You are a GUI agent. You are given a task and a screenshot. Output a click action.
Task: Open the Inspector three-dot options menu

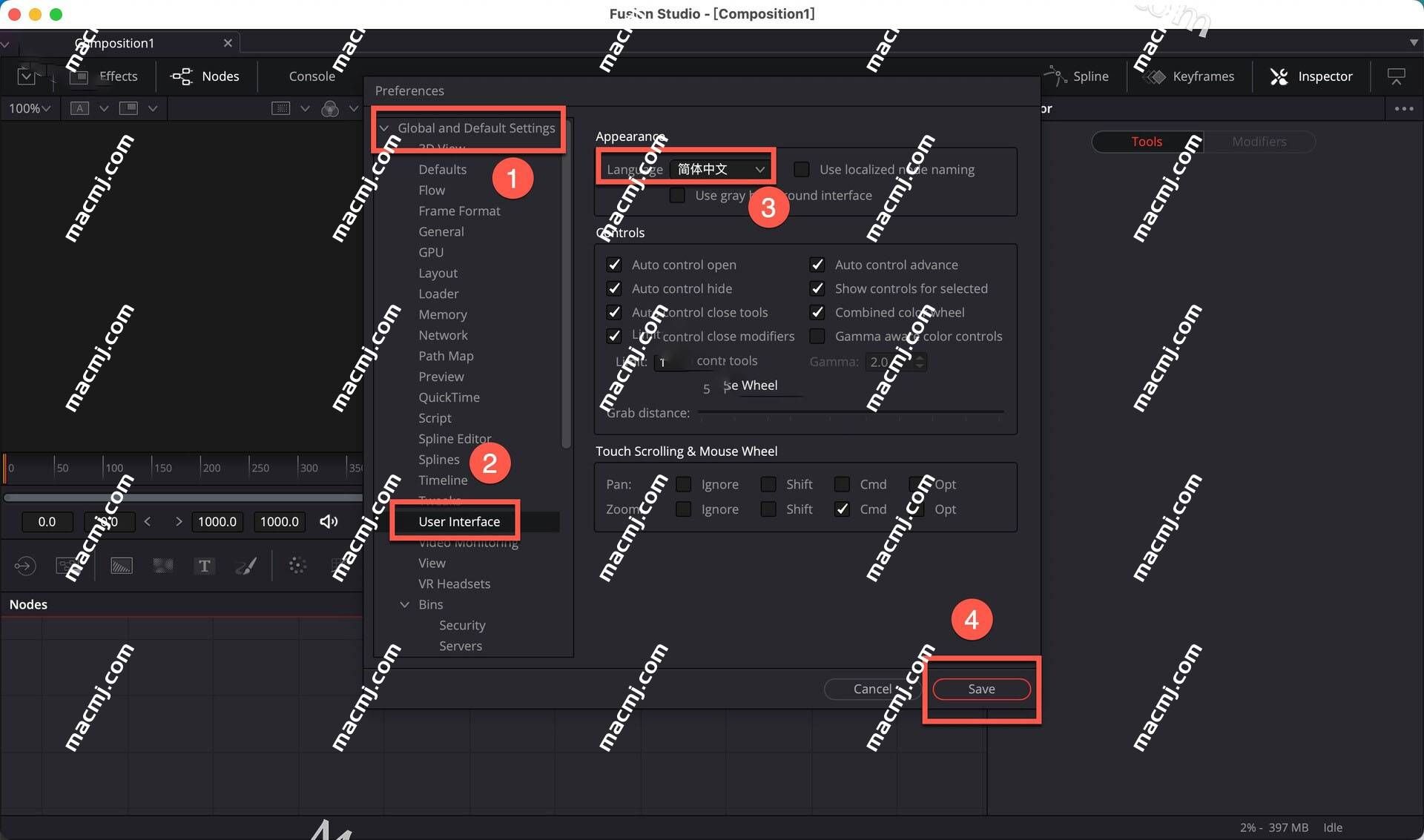pos(1403,108)
